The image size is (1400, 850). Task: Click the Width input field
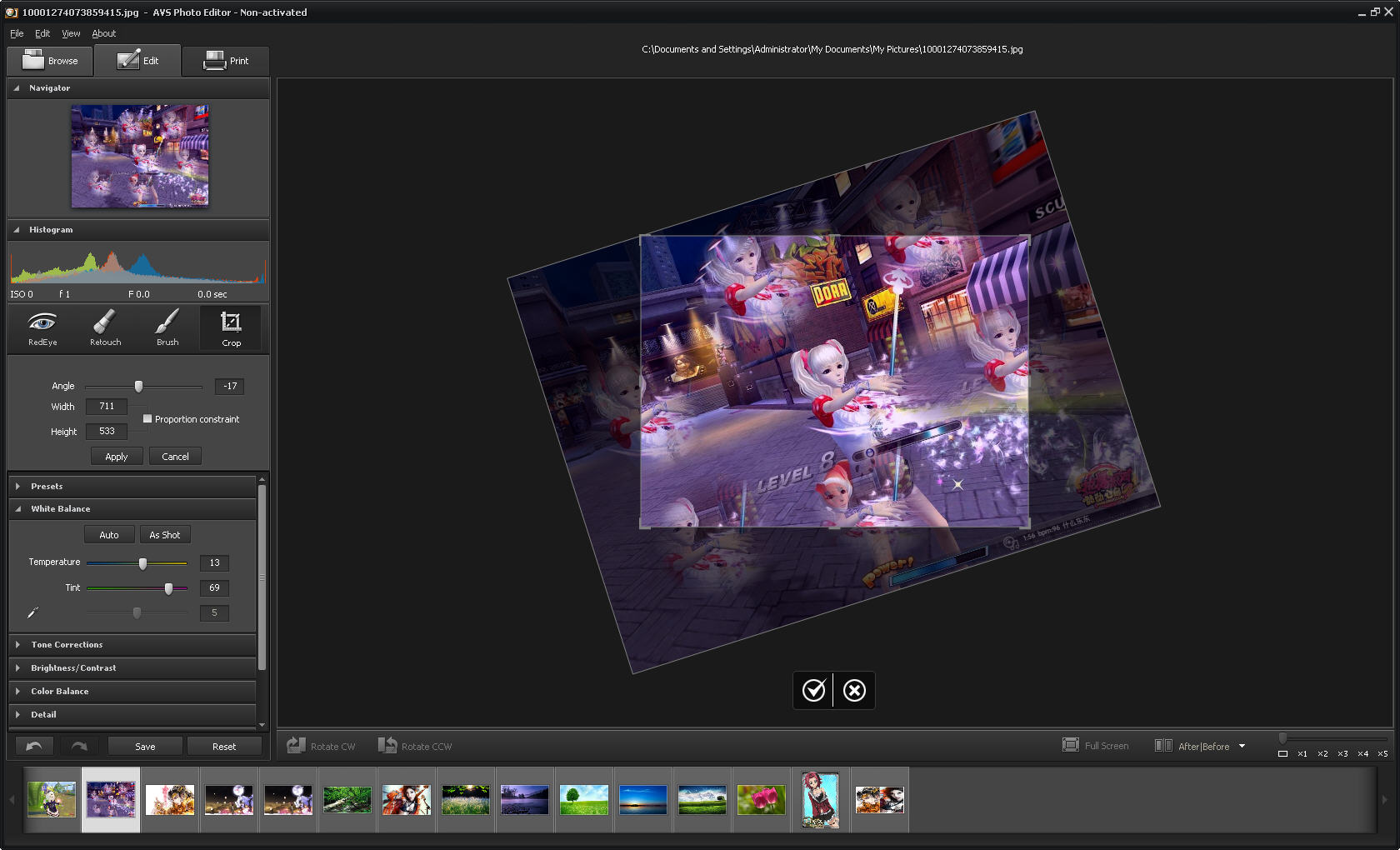(x=107, y=406)
